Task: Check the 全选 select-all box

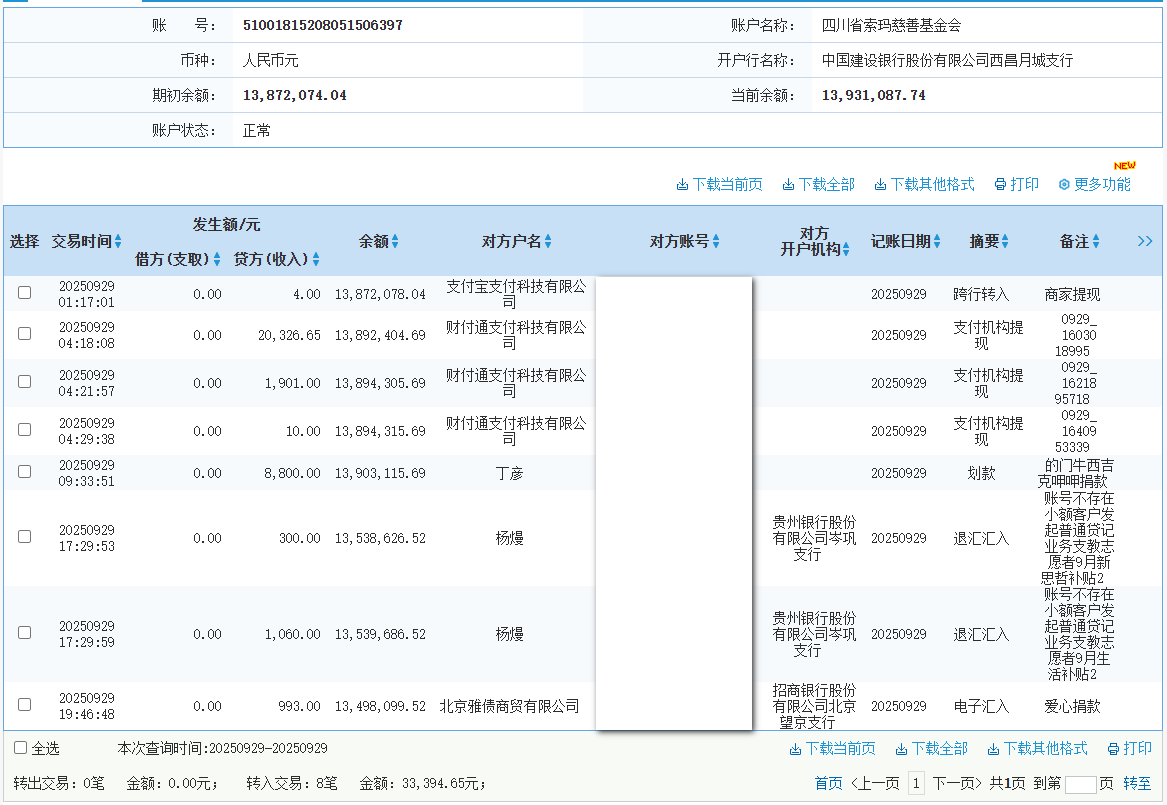Action: click(x=21, y=748)
